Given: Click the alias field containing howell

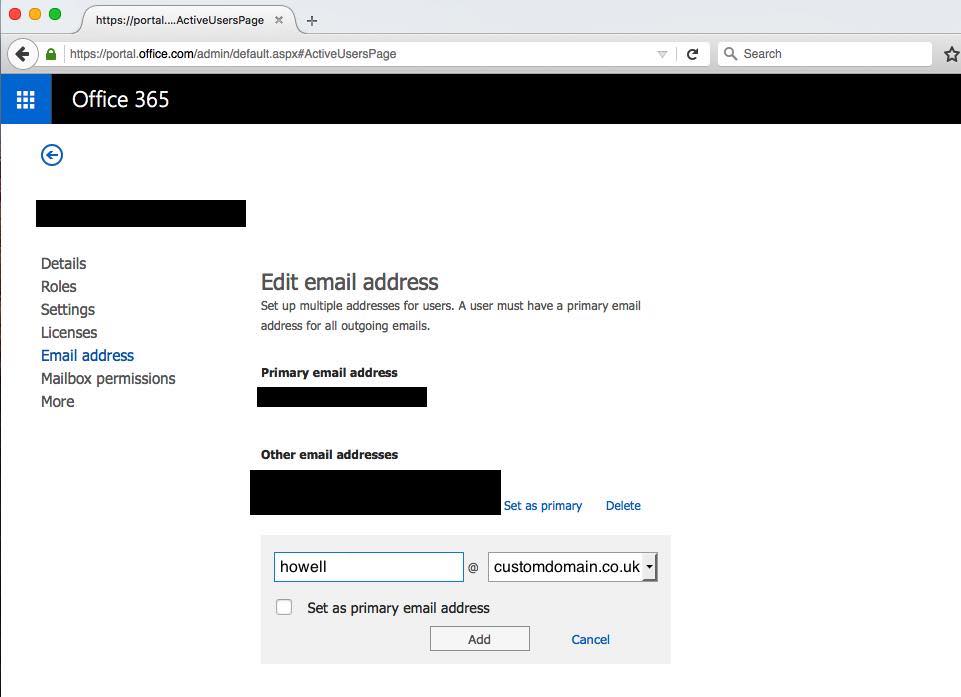Looking at the screenshot, I should 369,567.
